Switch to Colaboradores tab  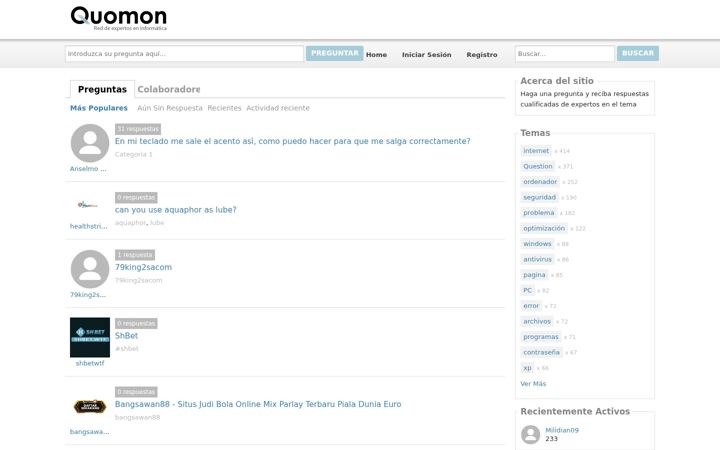click(169, 89)
